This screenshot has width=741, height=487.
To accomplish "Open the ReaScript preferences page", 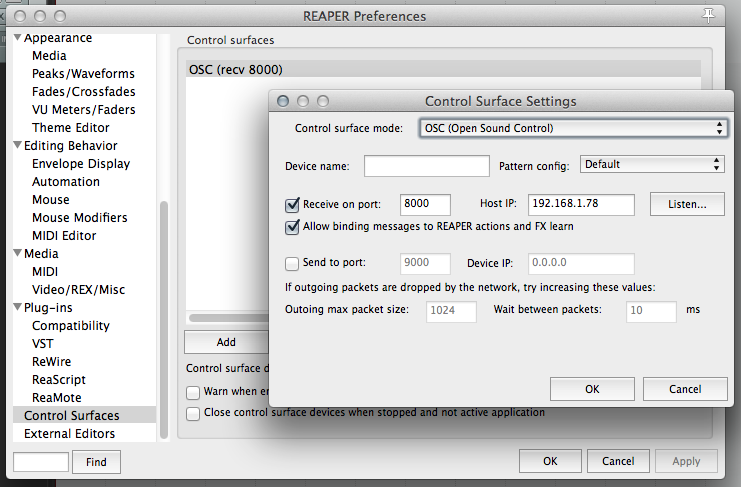I will click(59, 379).
